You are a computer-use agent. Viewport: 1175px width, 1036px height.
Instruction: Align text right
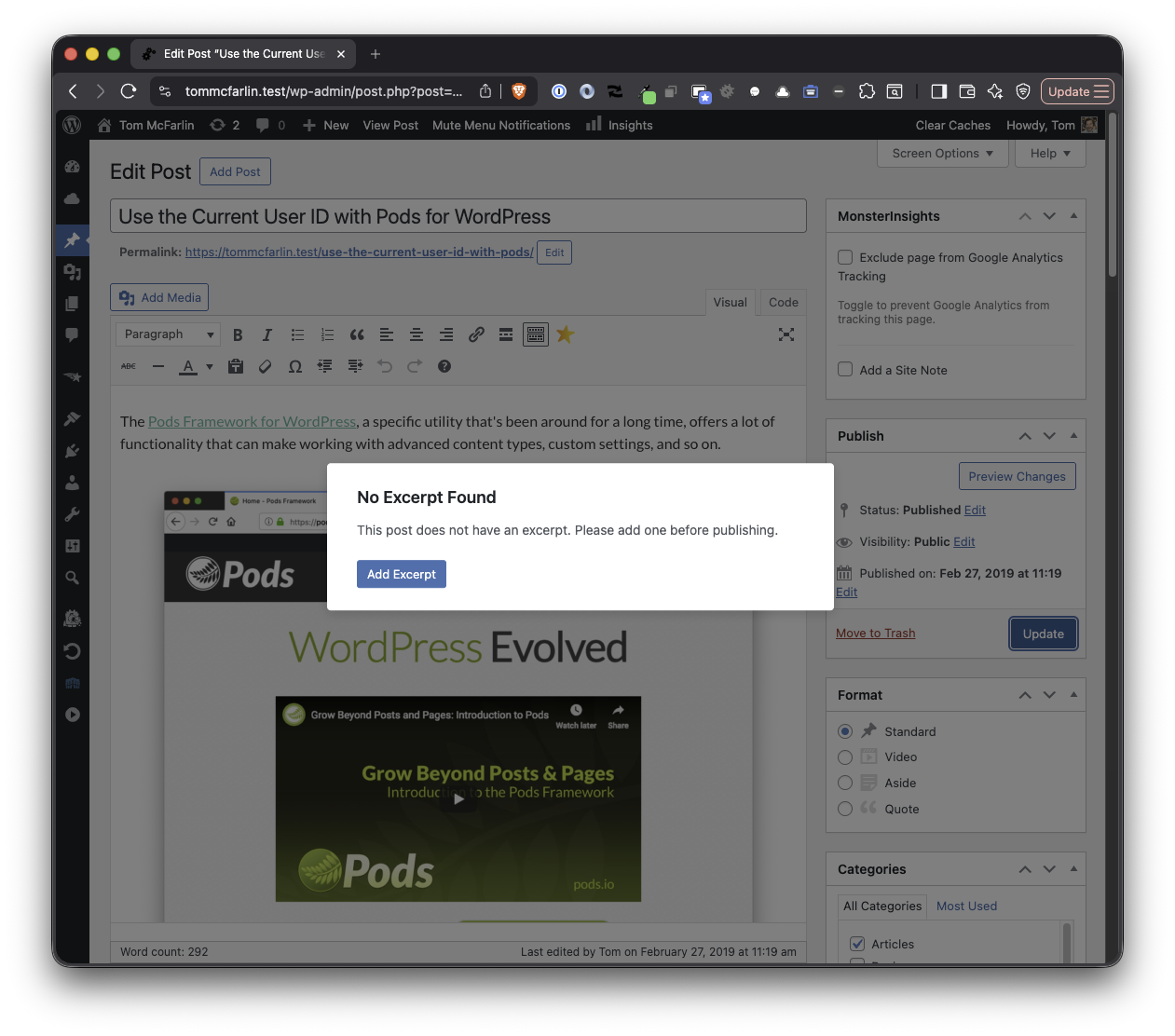point(446,334)
